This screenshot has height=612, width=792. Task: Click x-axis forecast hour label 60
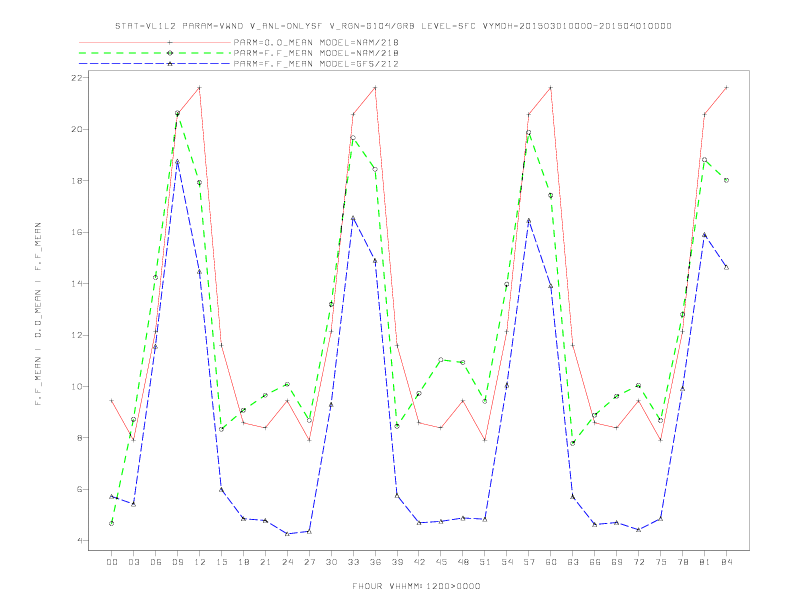point(551,562)
